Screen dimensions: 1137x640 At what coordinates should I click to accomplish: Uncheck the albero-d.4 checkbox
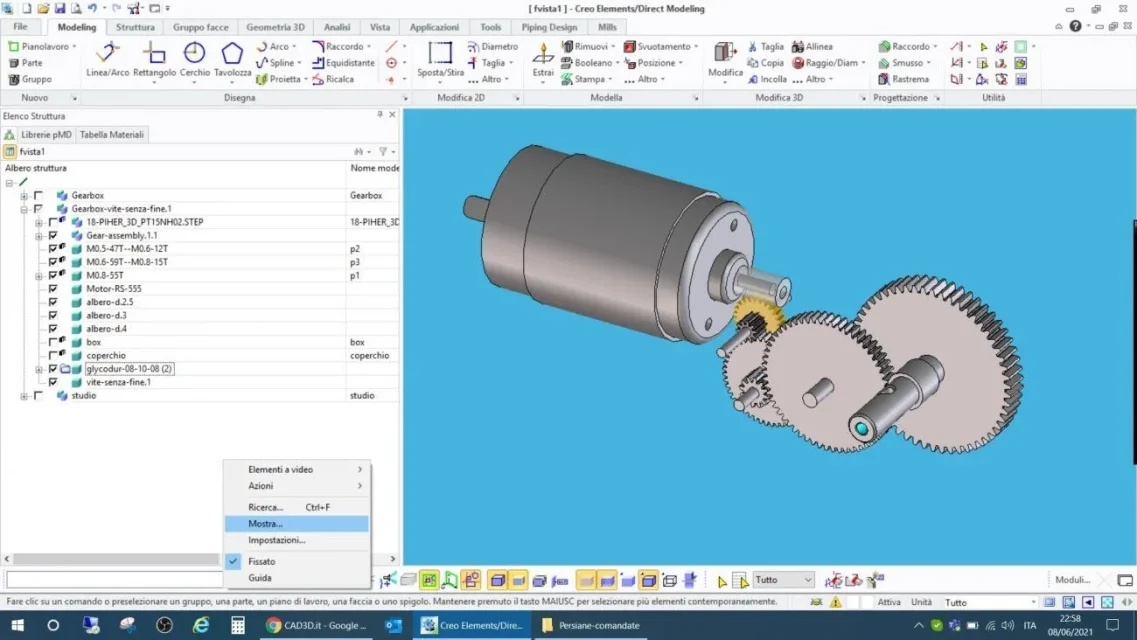point(53,329)
